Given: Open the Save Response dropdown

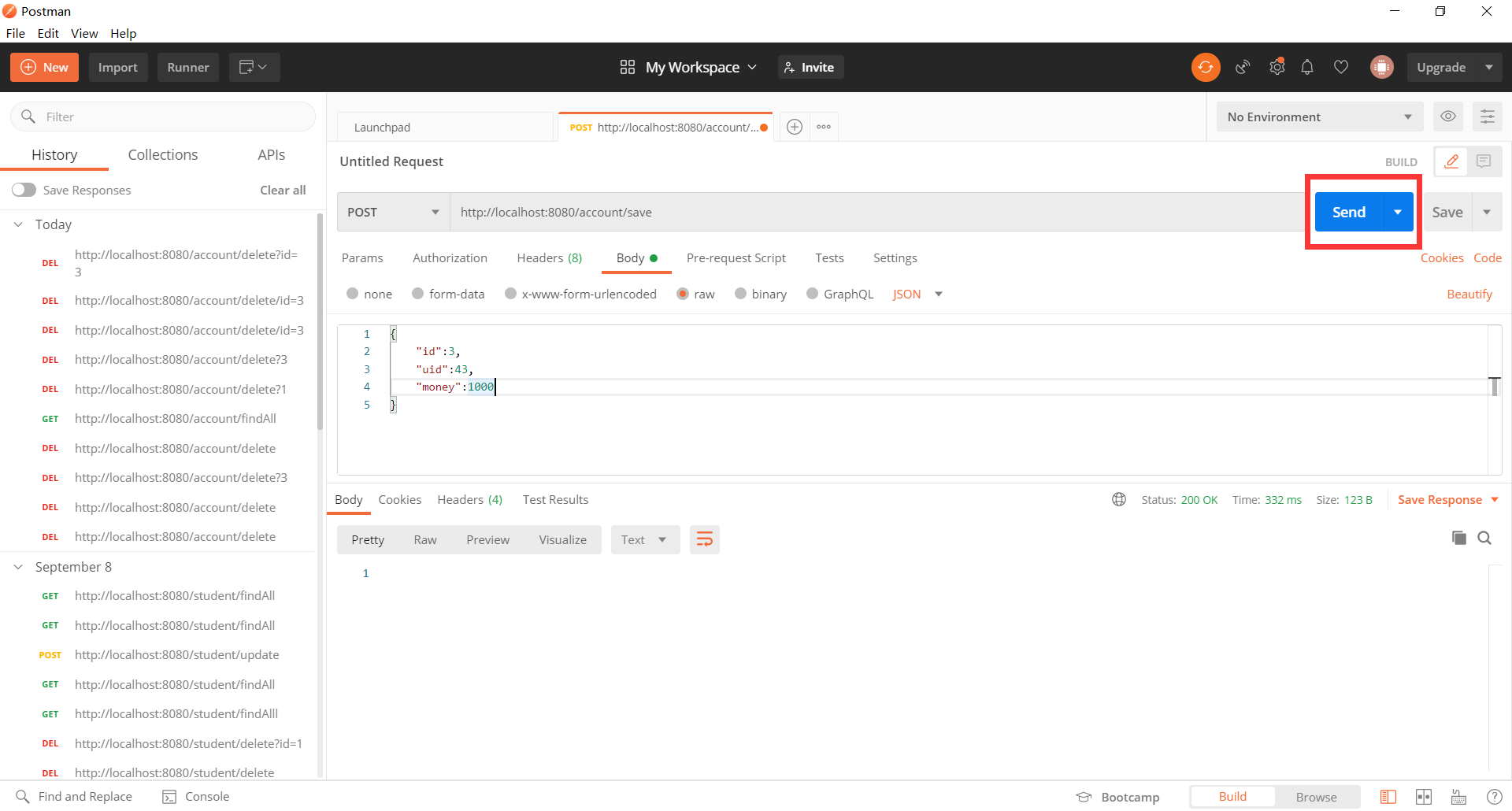Looking at the screenshot, I should 1447,499.
